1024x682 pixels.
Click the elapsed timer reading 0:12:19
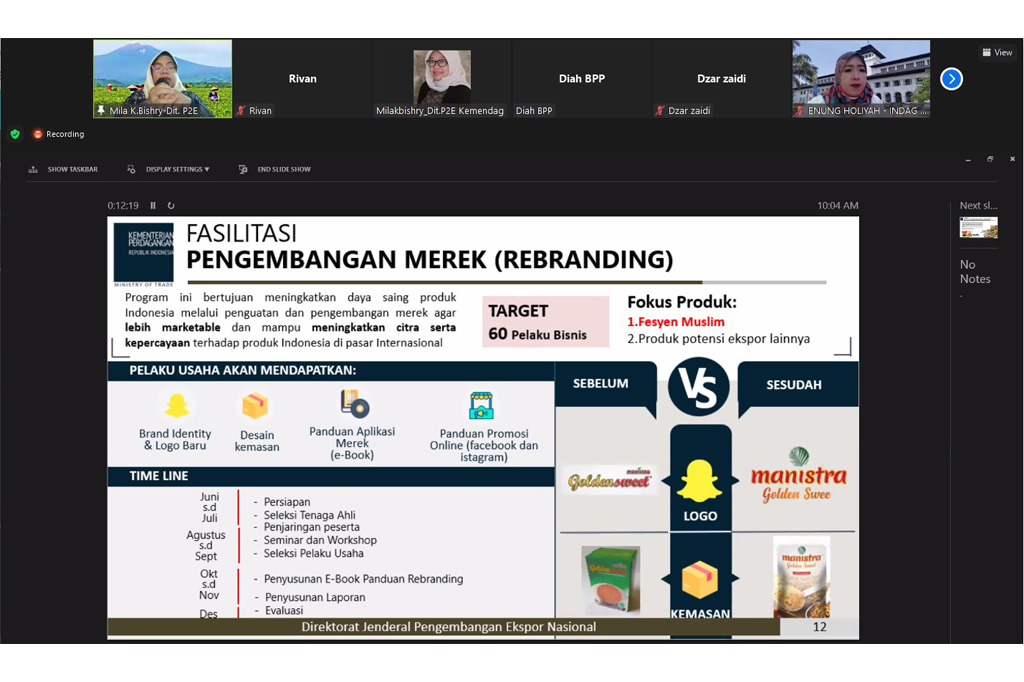(x=123, y=205)
